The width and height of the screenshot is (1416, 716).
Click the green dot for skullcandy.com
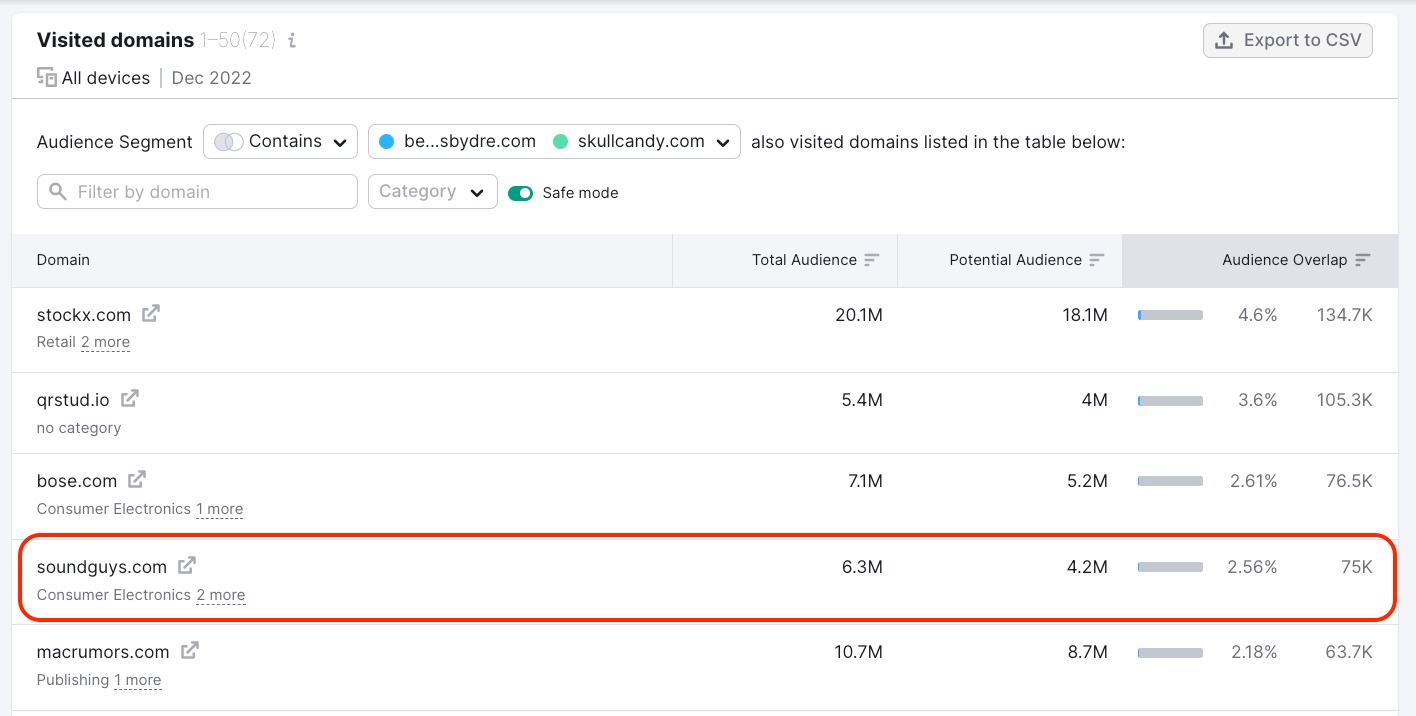point(560,142)
